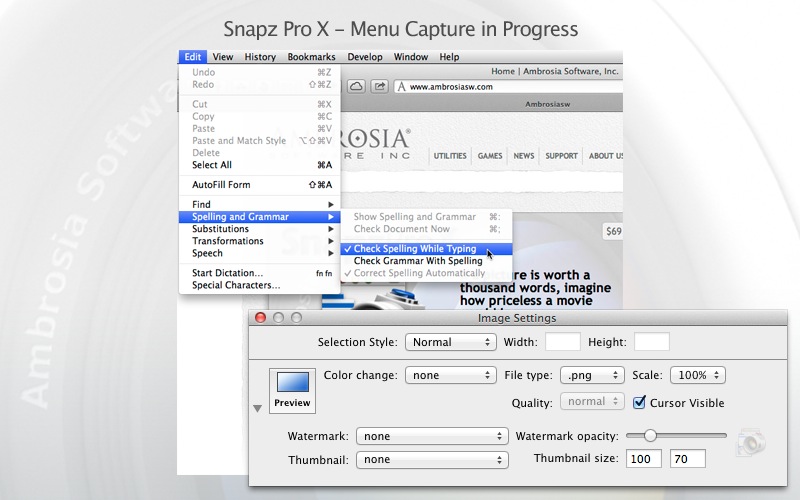Open the Scale percentage dropdown
Screen dimensions: 800x500
(x=697, y=375)
